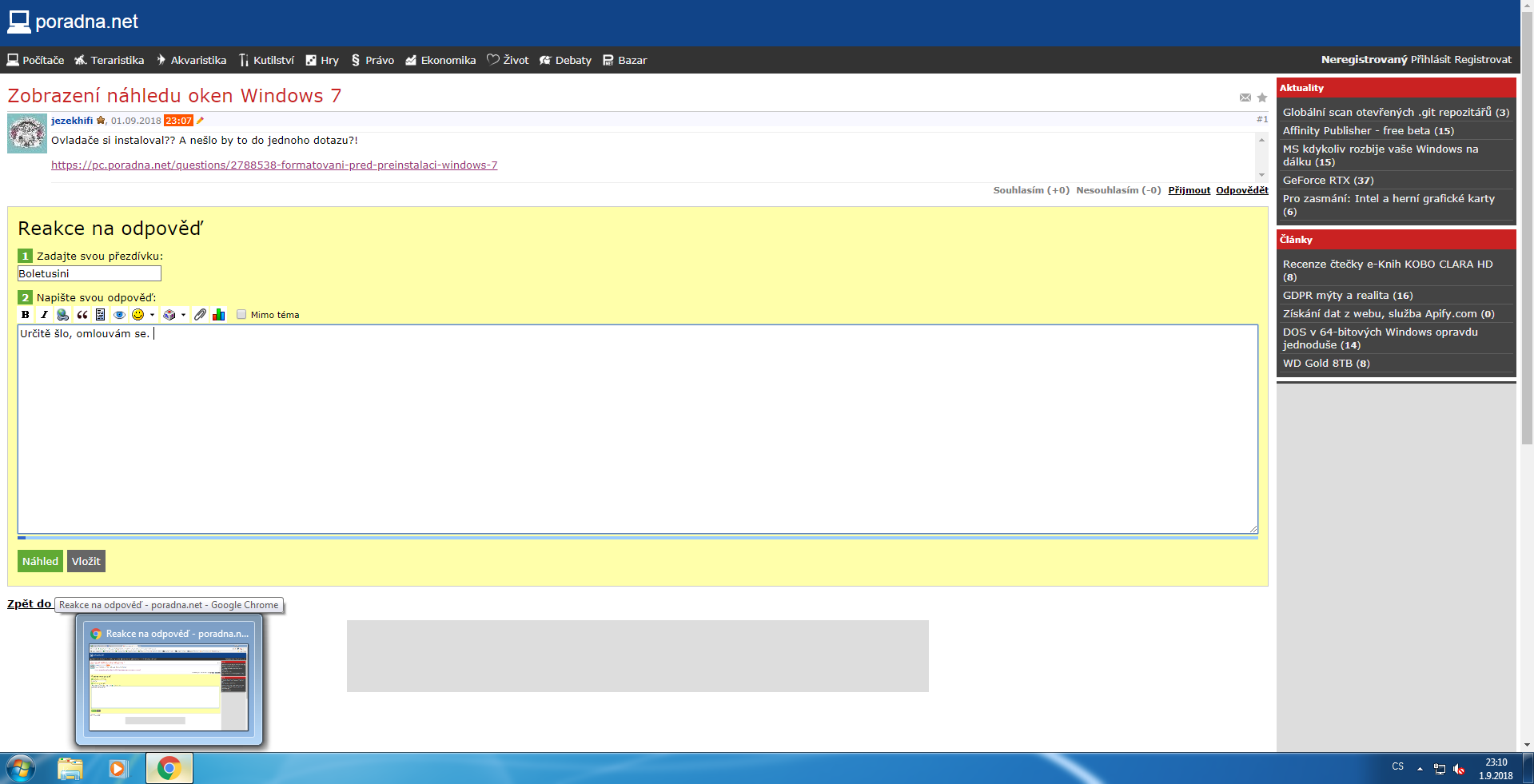Viewport: 1534px width, 784px height.
Task: Open the Právo section
Action: pos(373,60)
